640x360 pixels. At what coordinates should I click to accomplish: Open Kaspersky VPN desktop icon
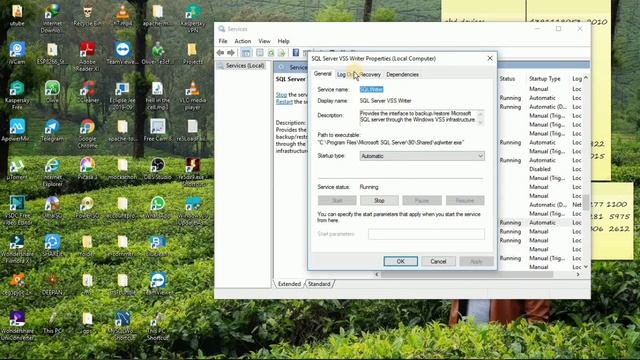(x=193, y=18)
